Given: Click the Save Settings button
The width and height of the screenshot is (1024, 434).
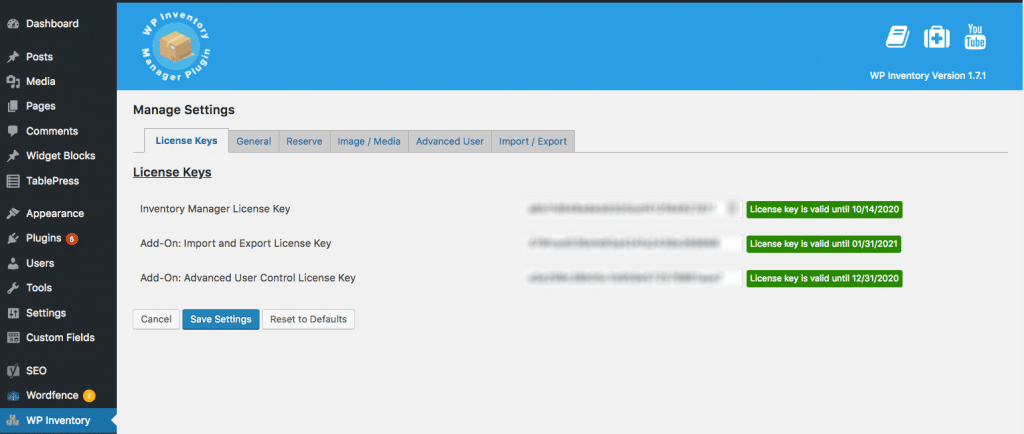Looking at the screenshot, I should pos(221,319).
